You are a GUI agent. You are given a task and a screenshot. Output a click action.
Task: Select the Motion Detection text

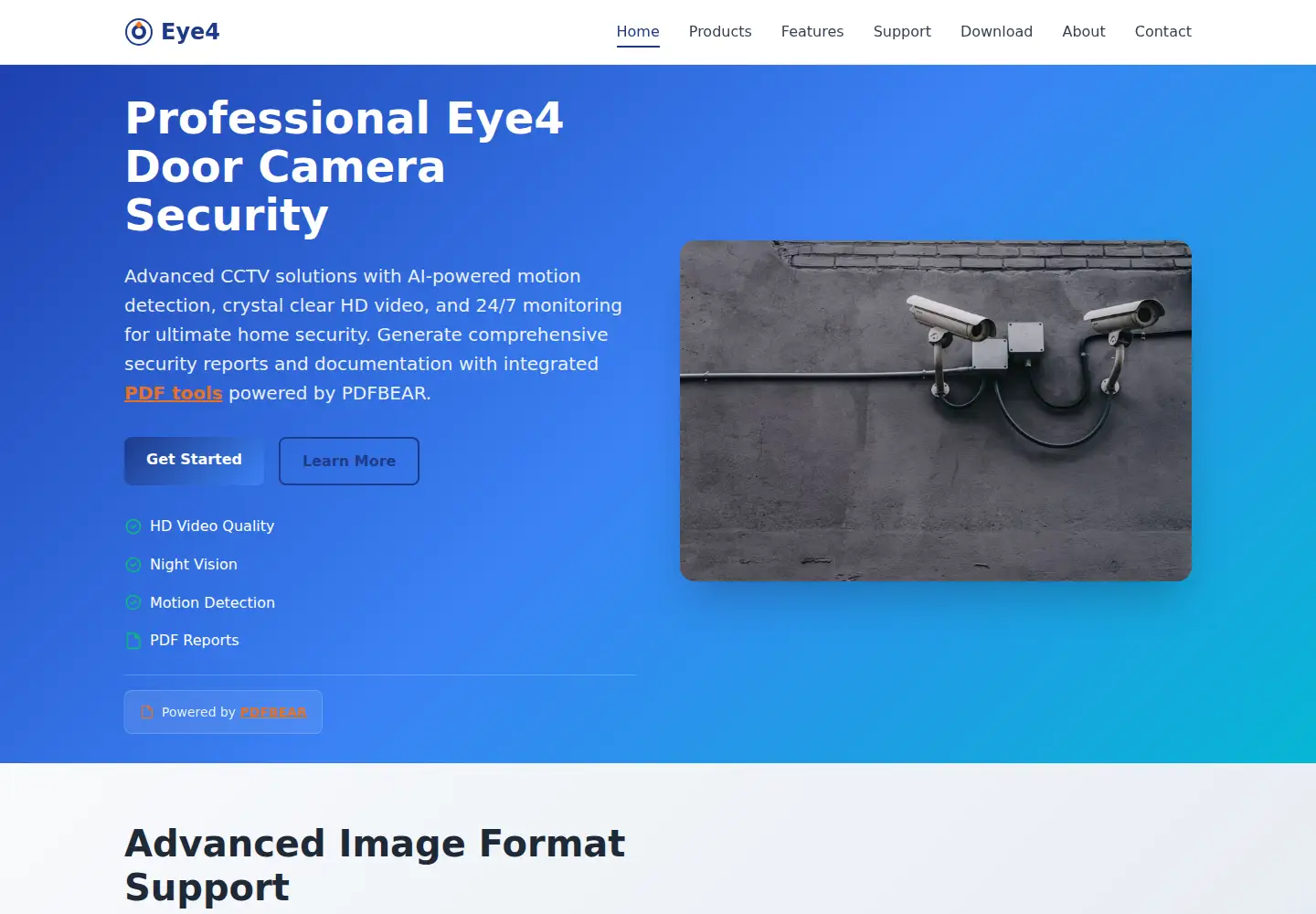[212, 603]
